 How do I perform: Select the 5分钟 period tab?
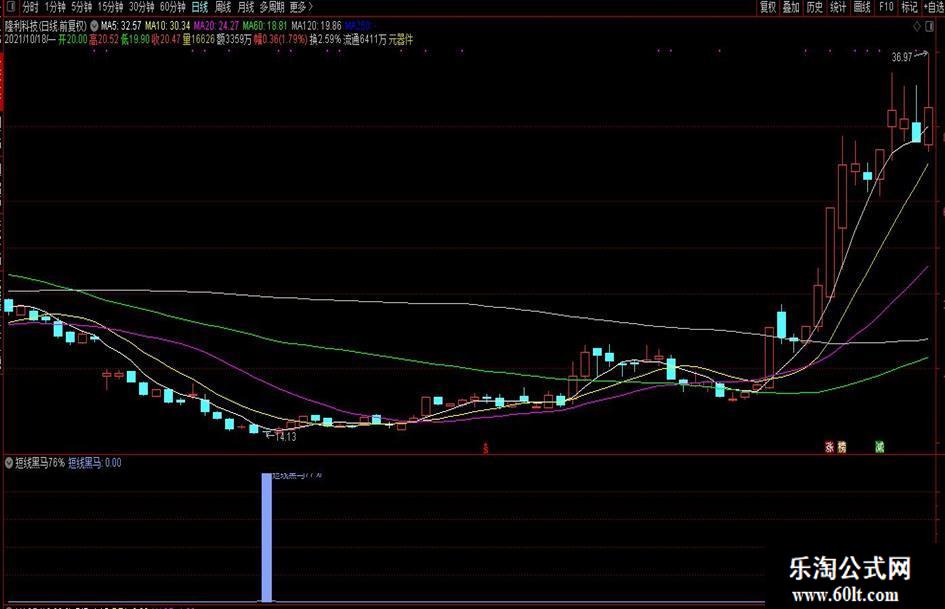coord(81,7)
